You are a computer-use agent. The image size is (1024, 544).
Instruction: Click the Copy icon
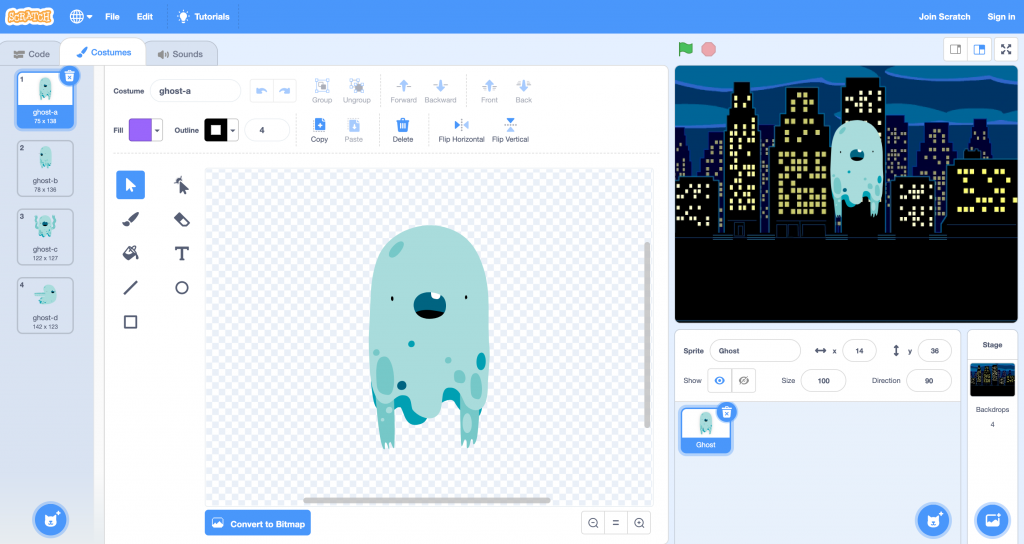pyautogui.click(x=319, y=125)
